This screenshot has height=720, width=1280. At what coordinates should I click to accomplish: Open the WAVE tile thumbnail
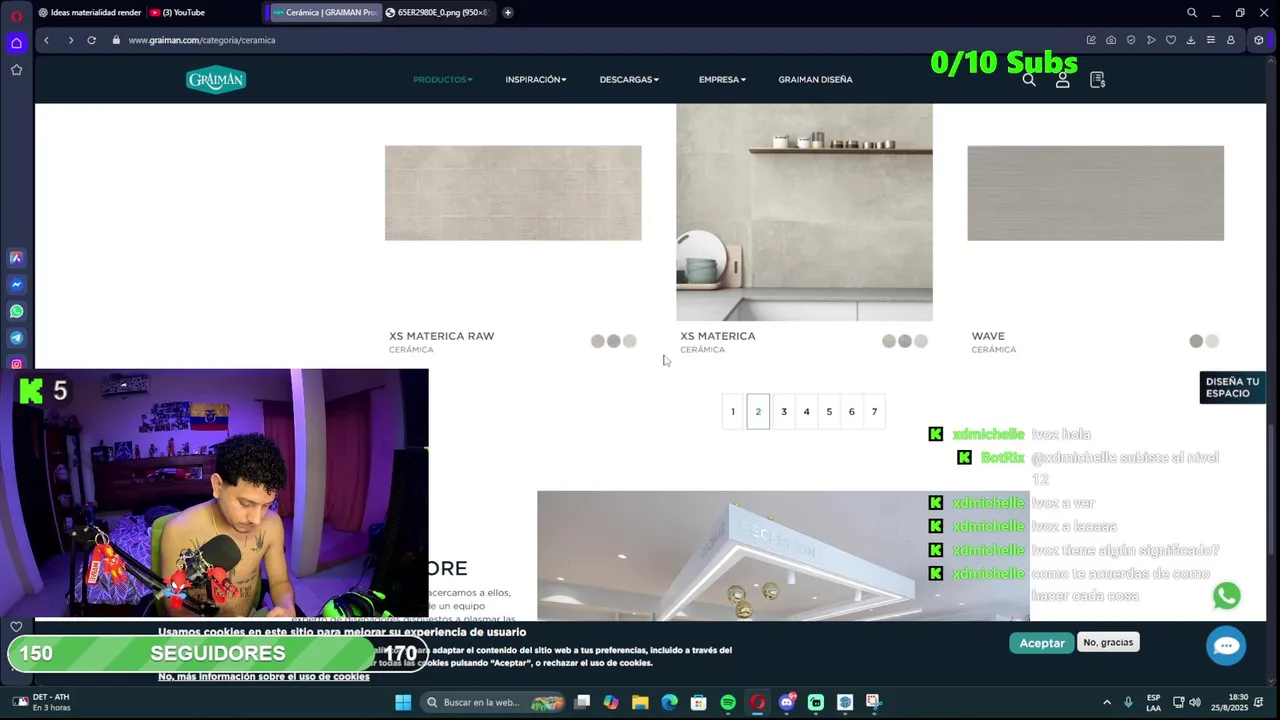pos(1095,193)
